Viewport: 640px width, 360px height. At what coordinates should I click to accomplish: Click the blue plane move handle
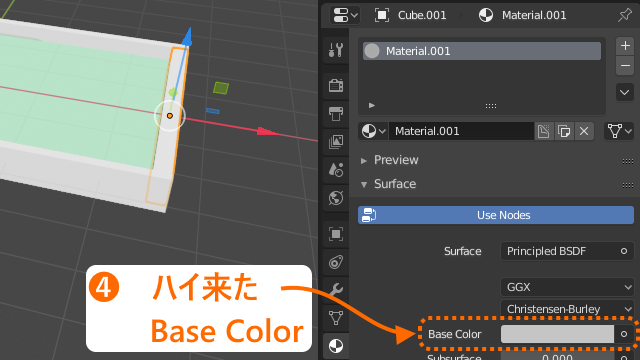click(213, 111)
